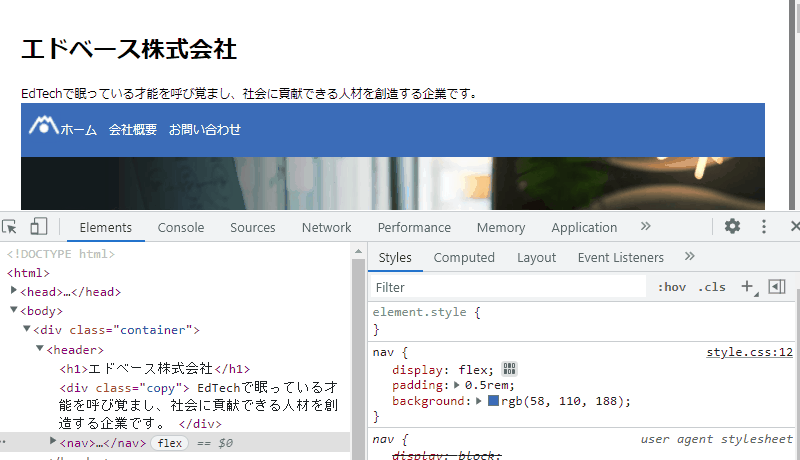Select the Styles pane tab
Screen dimensions: 800x460
395,258
